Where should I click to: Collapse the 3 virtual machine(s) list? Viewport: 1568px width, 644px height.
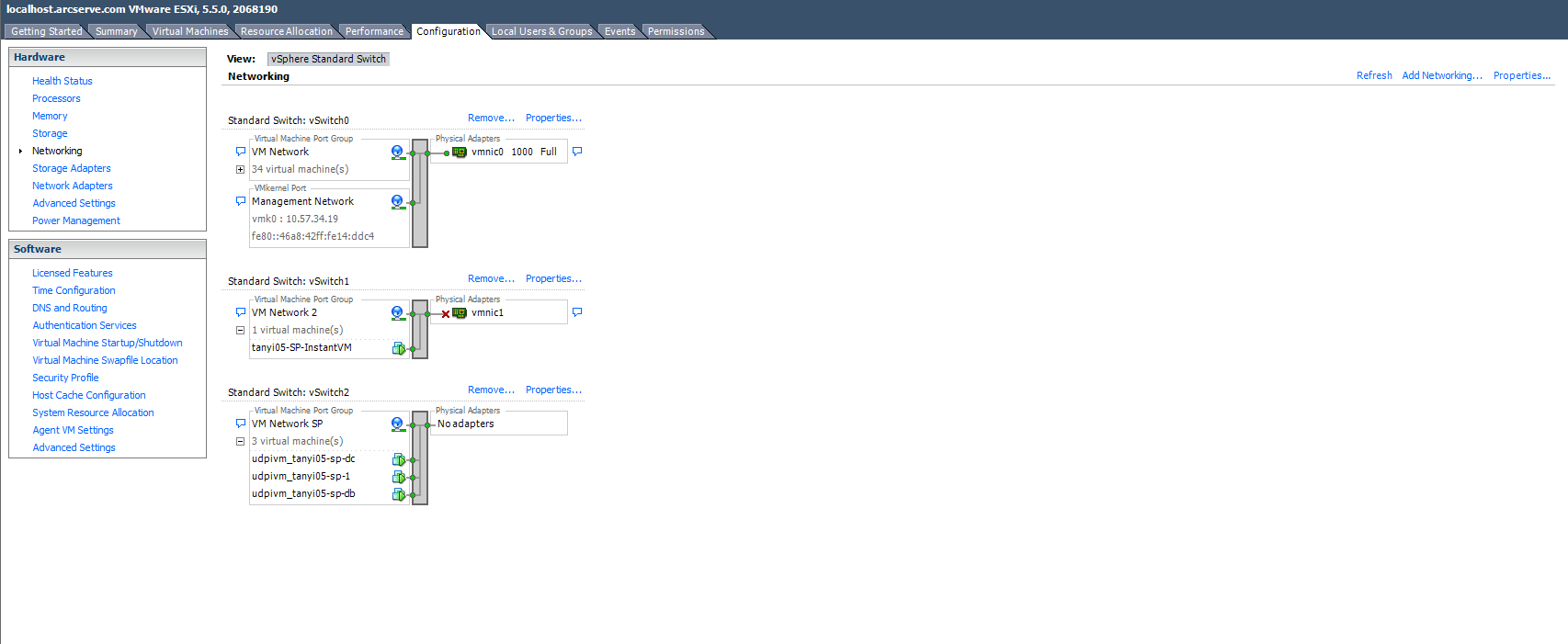tap(240, 441)
